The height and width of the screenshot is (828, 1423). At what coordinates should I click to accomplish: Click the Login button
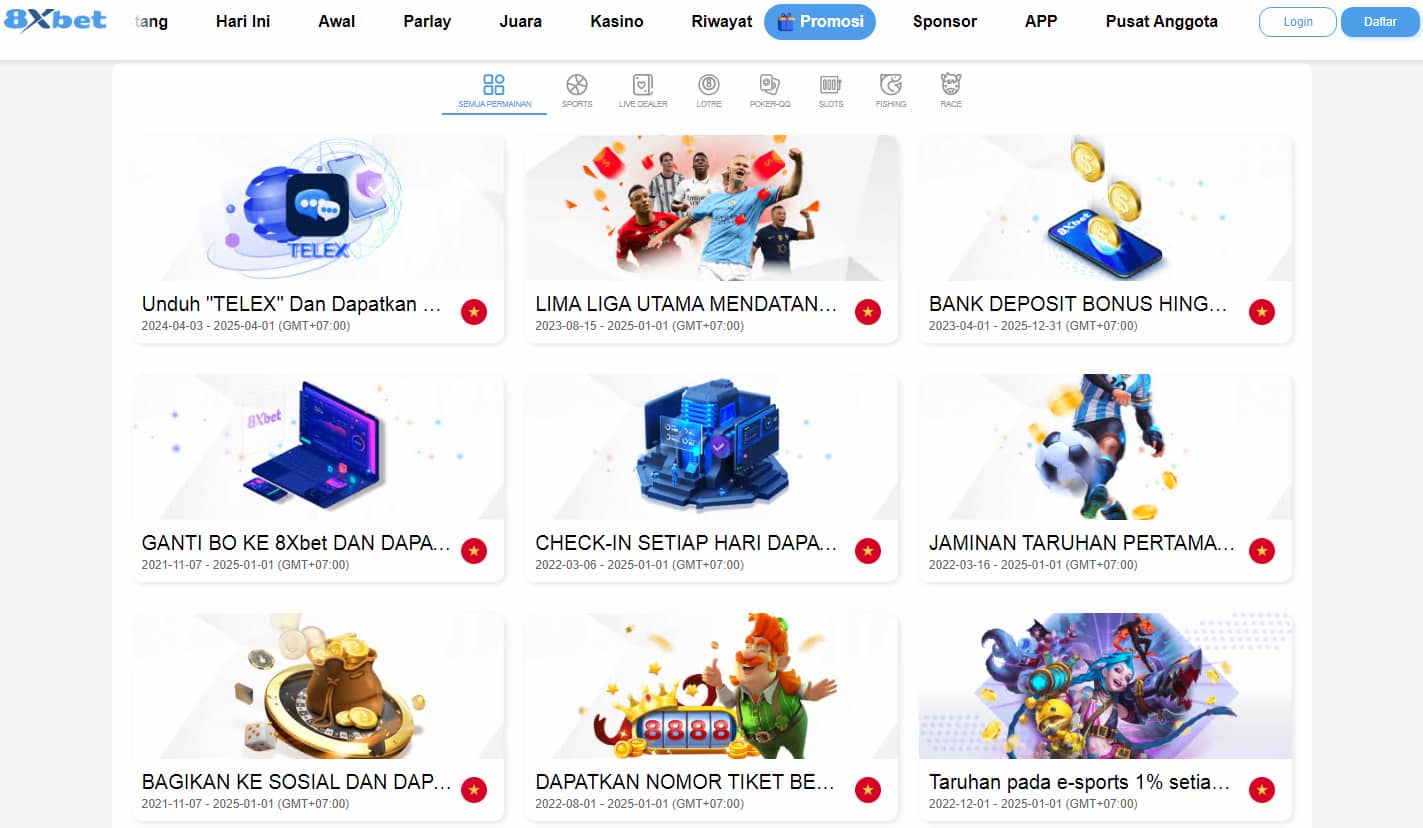[x=1298, y=22]
